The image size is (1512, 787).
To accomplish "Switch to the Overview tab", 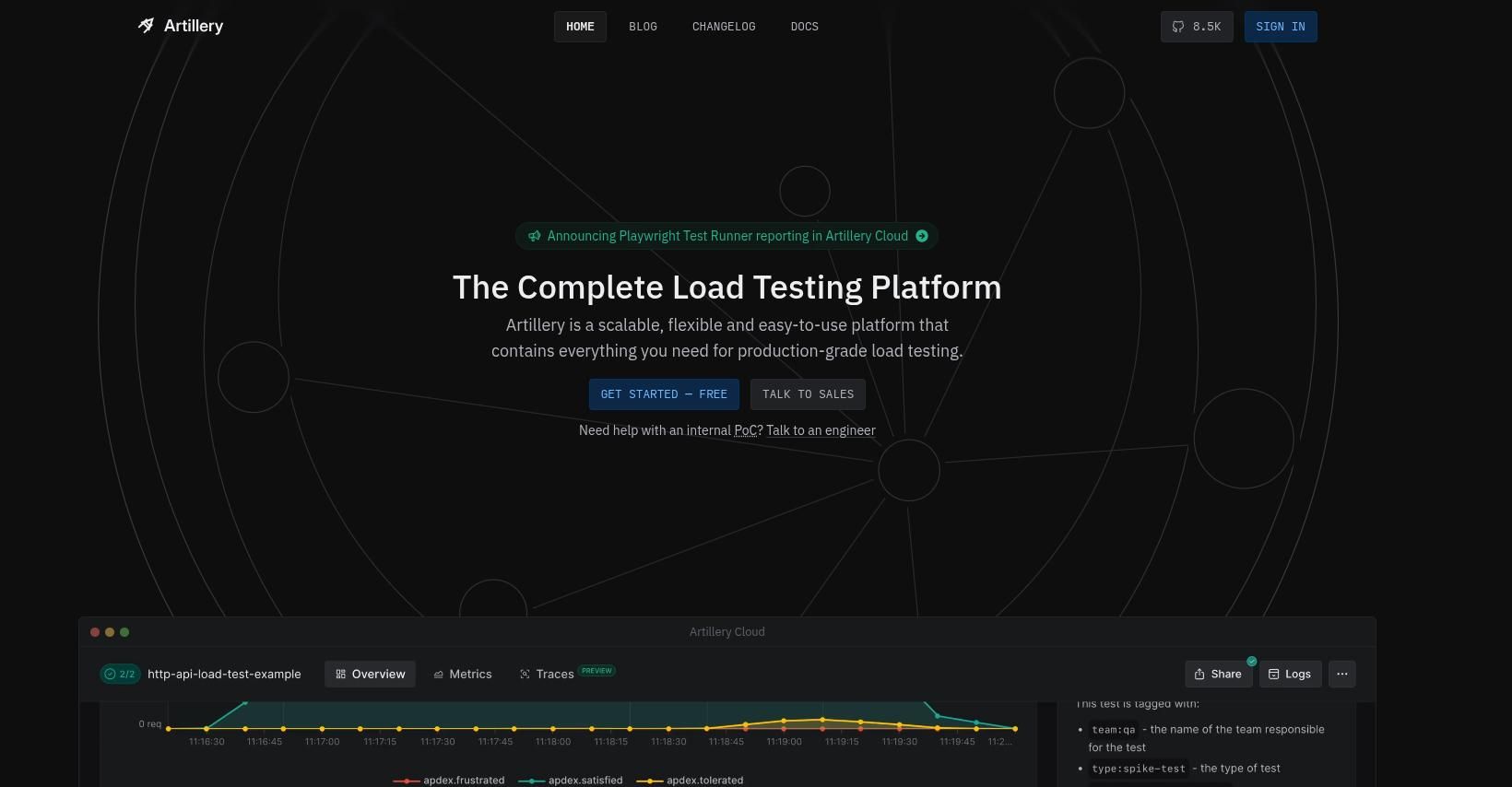I will [370, 674].
